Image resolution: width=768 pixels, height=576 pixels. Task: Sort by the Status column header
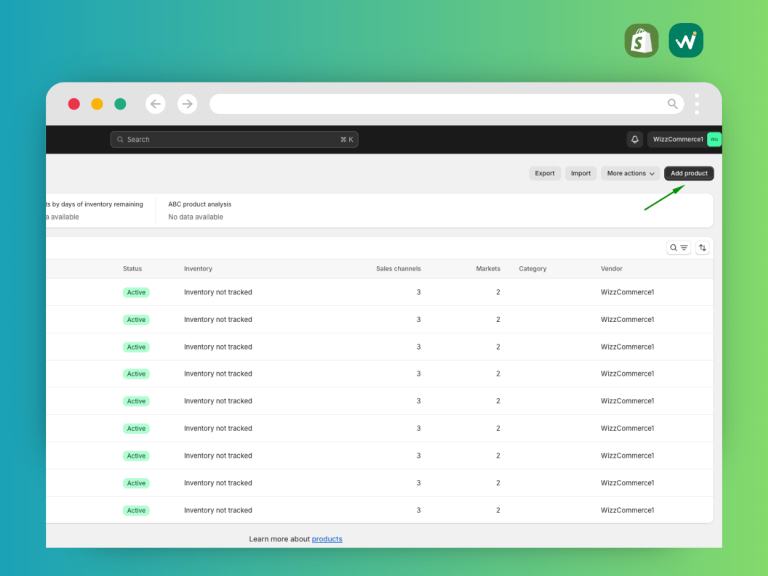(132, 268)
